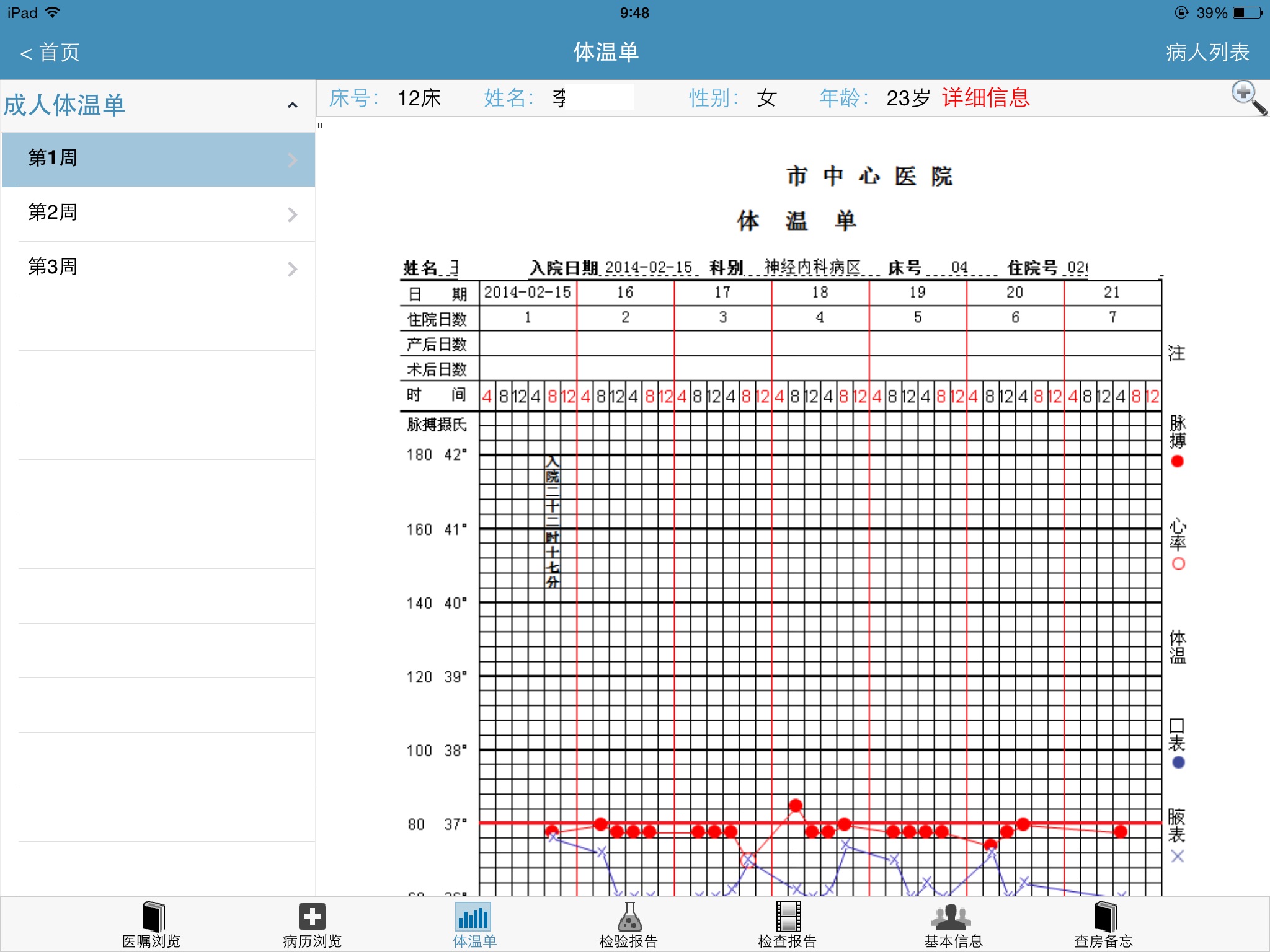Click the 入院二十二时十七分 admission annotation
Image resolution: width=1270 pixels, height=952 pixels.
point(552,522)
